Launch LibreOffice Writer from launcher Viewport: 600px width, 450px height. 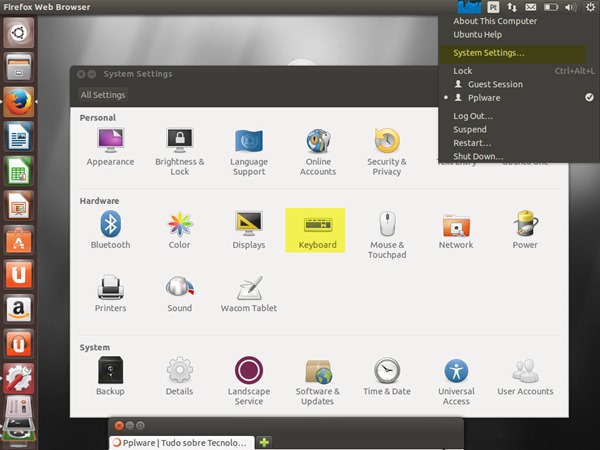(18, 136)
